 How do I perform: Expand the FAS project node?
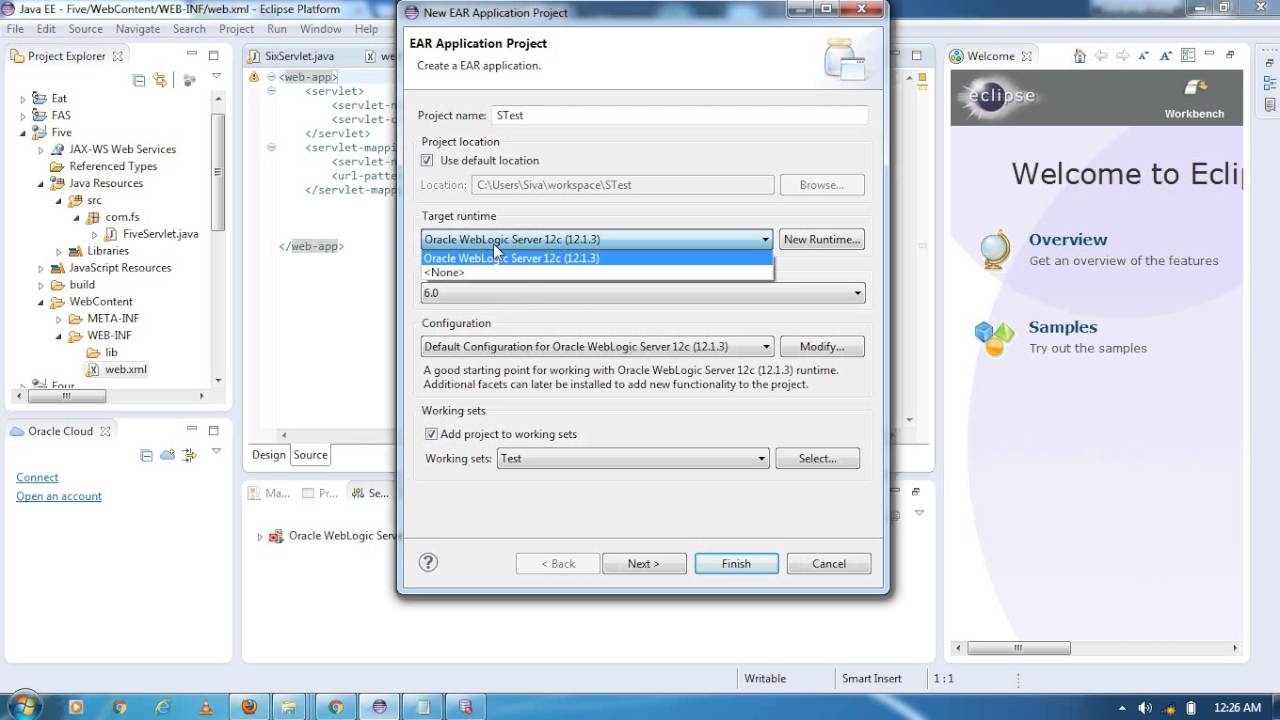[23, 115]
